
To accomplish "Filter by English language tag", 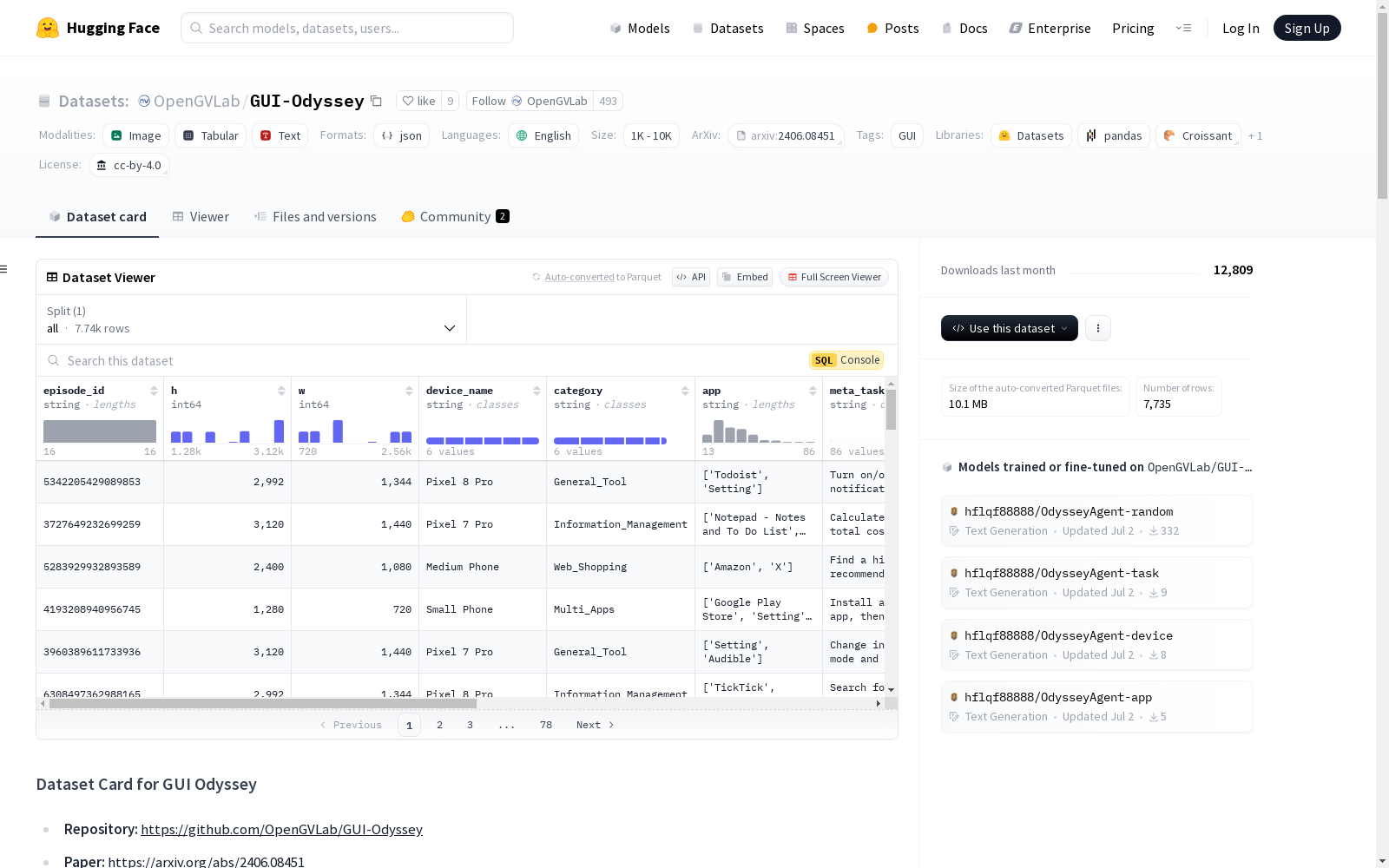I will pos(543,135).
